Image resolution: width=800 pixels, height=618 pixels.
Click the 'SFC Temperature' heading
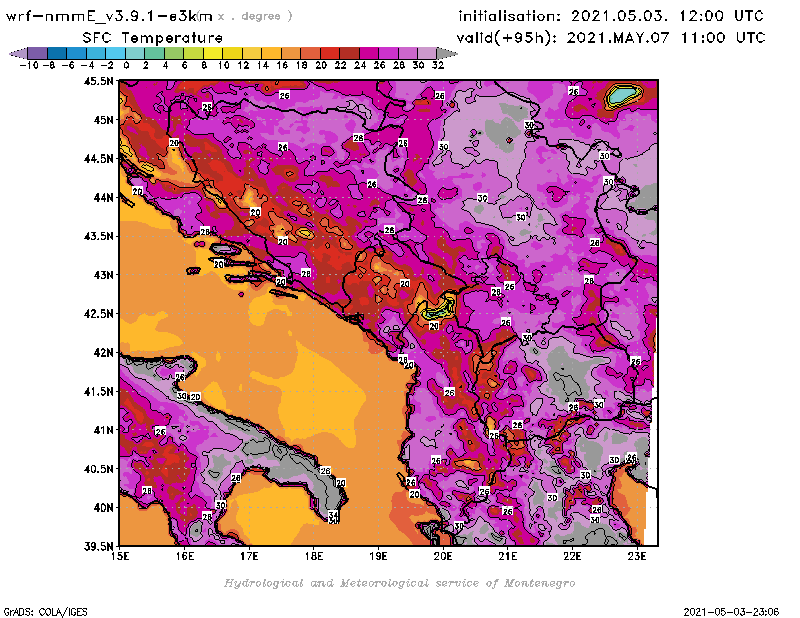click(153, 38)
